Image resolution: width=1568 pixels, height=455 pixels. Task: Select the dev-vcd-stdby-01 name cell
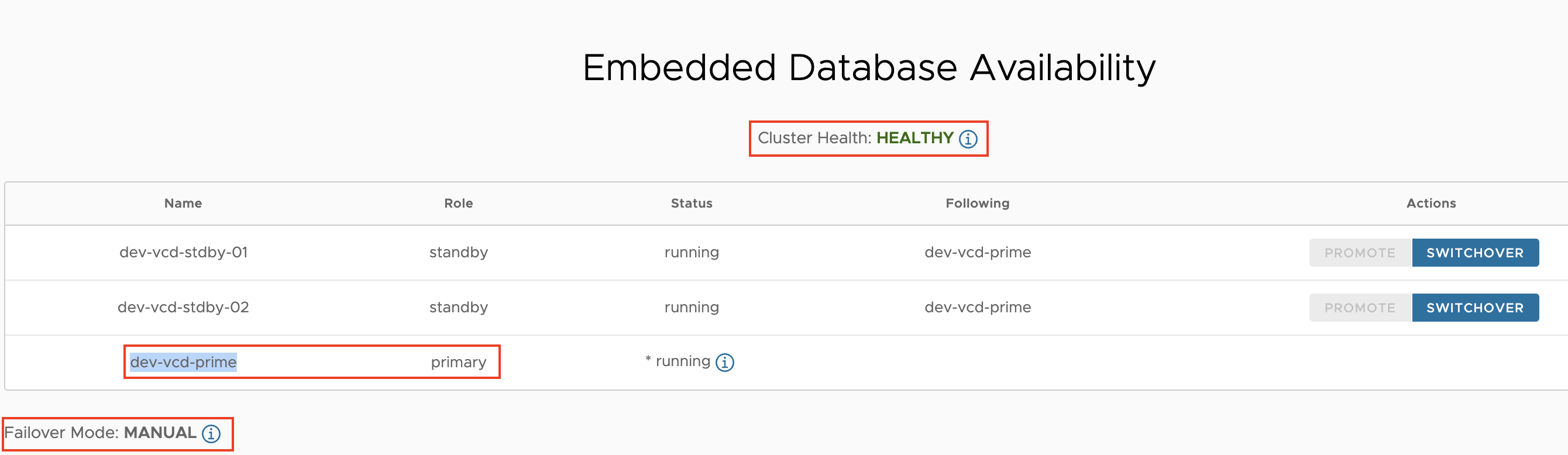183,253
